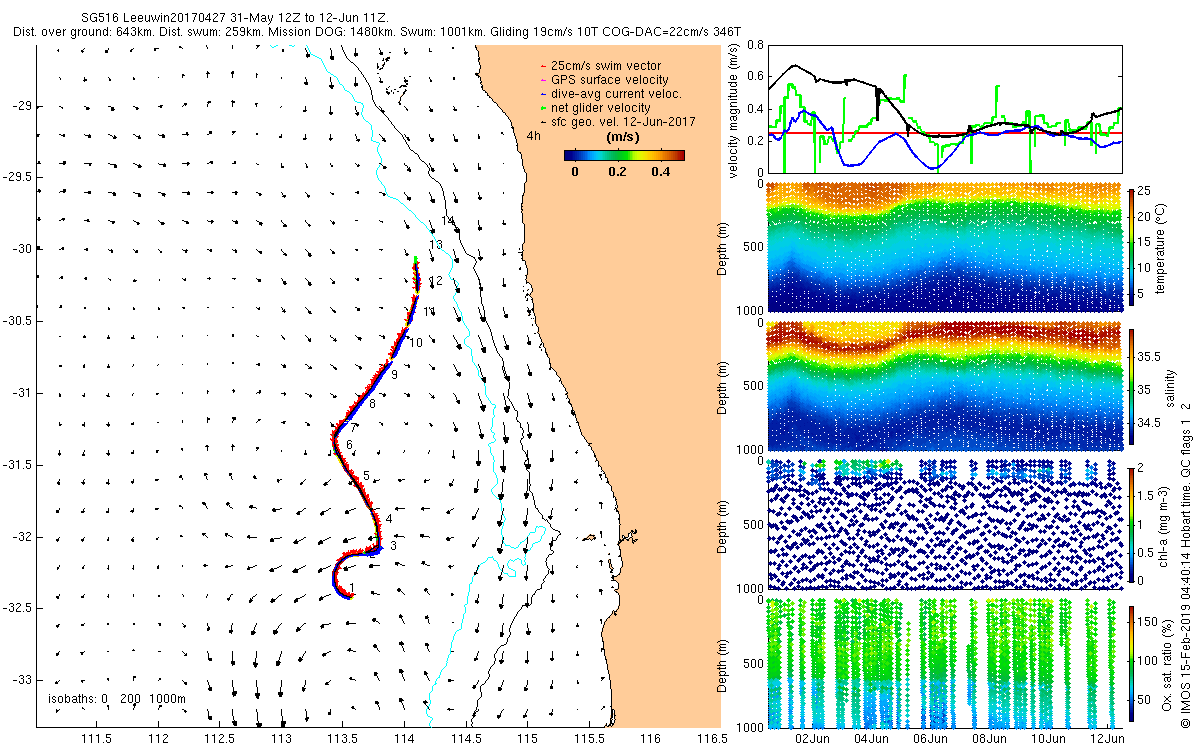Click the subtitle line beginning 'Dist. over ground: 643km'
The height and width of the screenshot is (750, 1200).
(378, 32)
